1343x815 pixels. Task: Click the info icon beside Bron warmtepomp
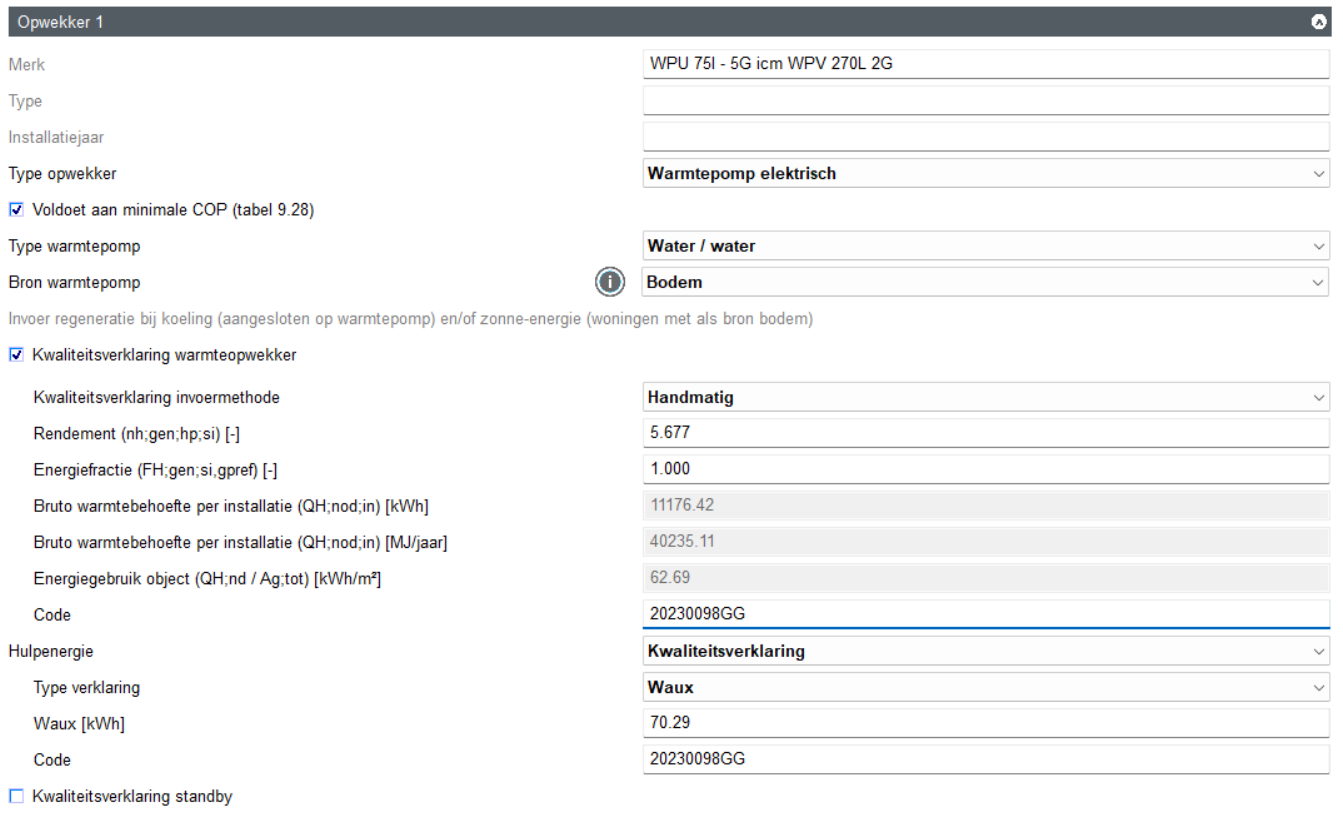(609, 282)
